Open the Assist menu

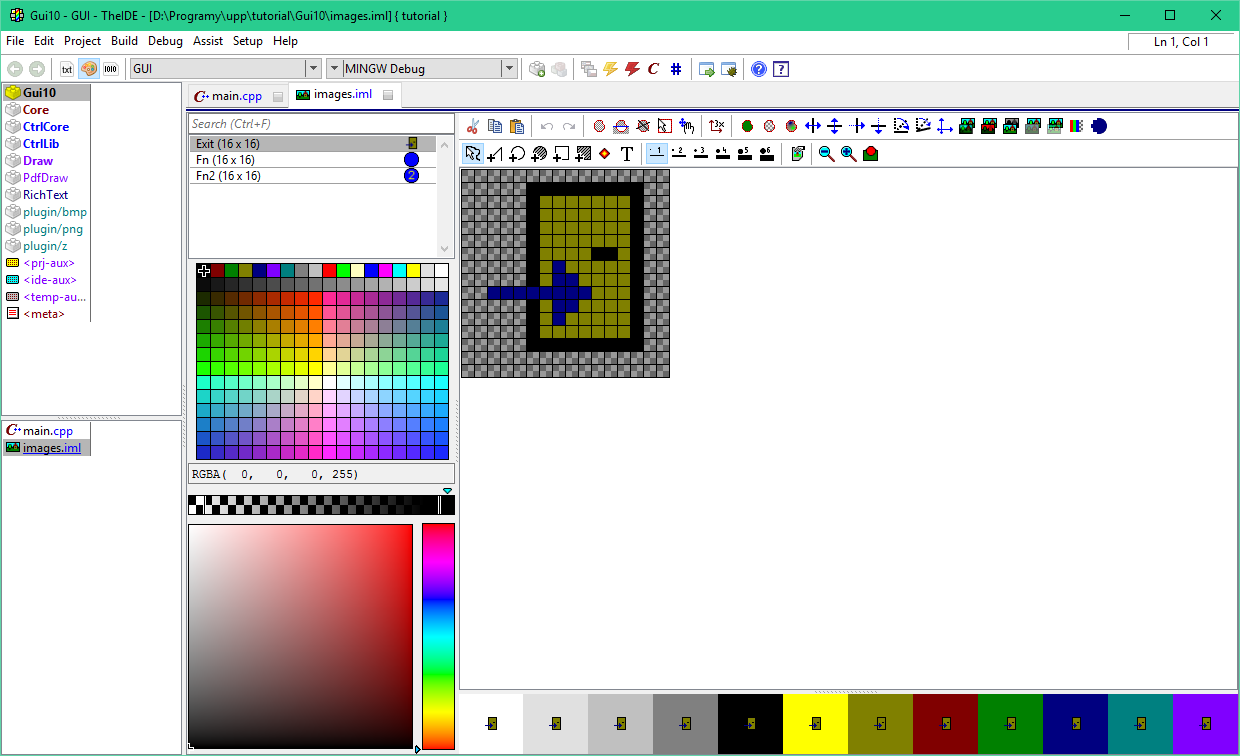(x=208, y=41)
